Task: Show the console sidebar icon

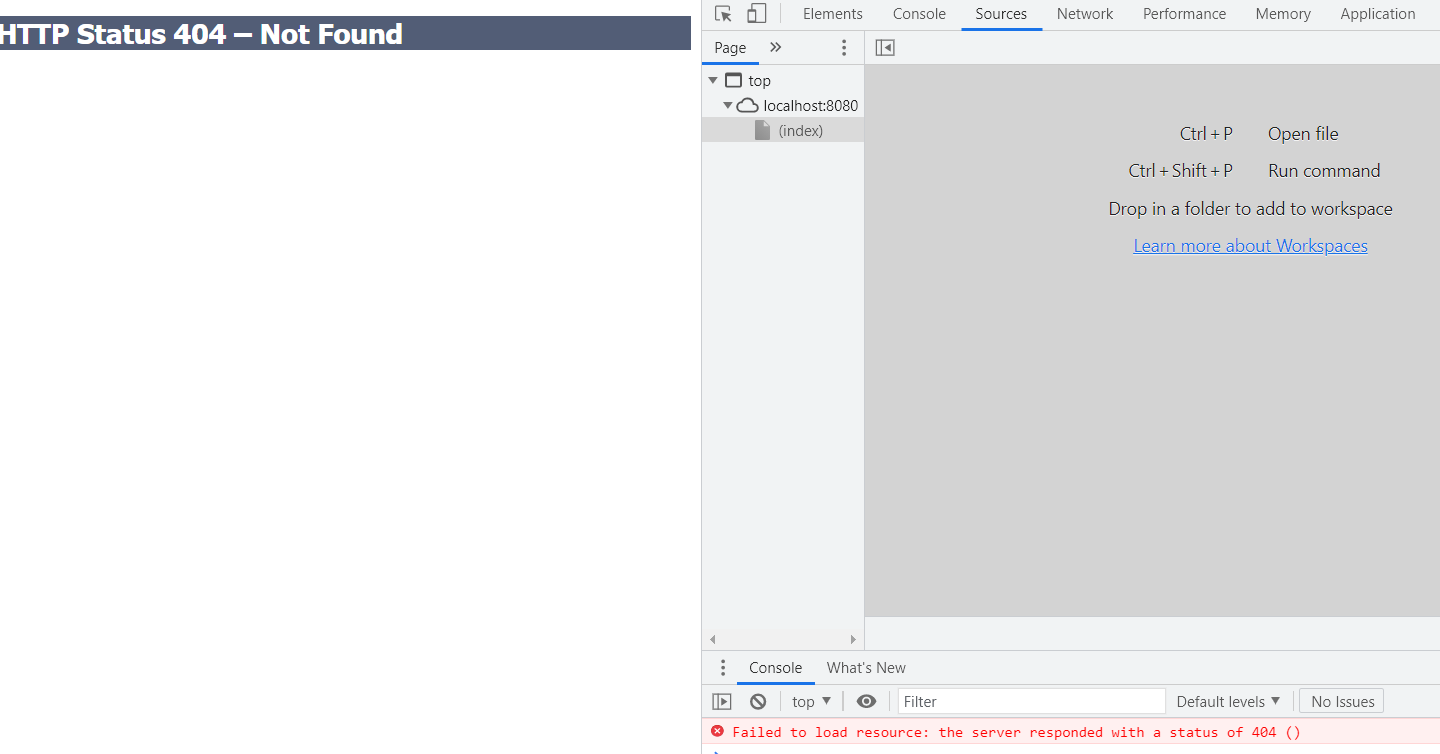Action: click(722, 702)
